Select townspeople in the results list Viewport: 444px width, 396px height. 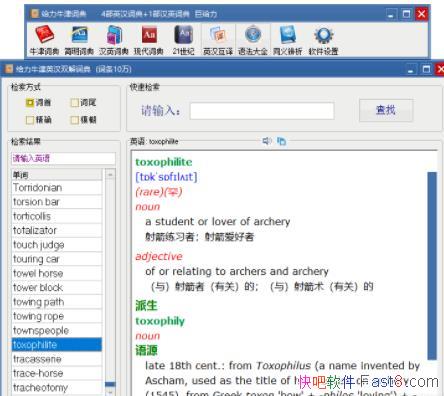(x=57, y=331)
